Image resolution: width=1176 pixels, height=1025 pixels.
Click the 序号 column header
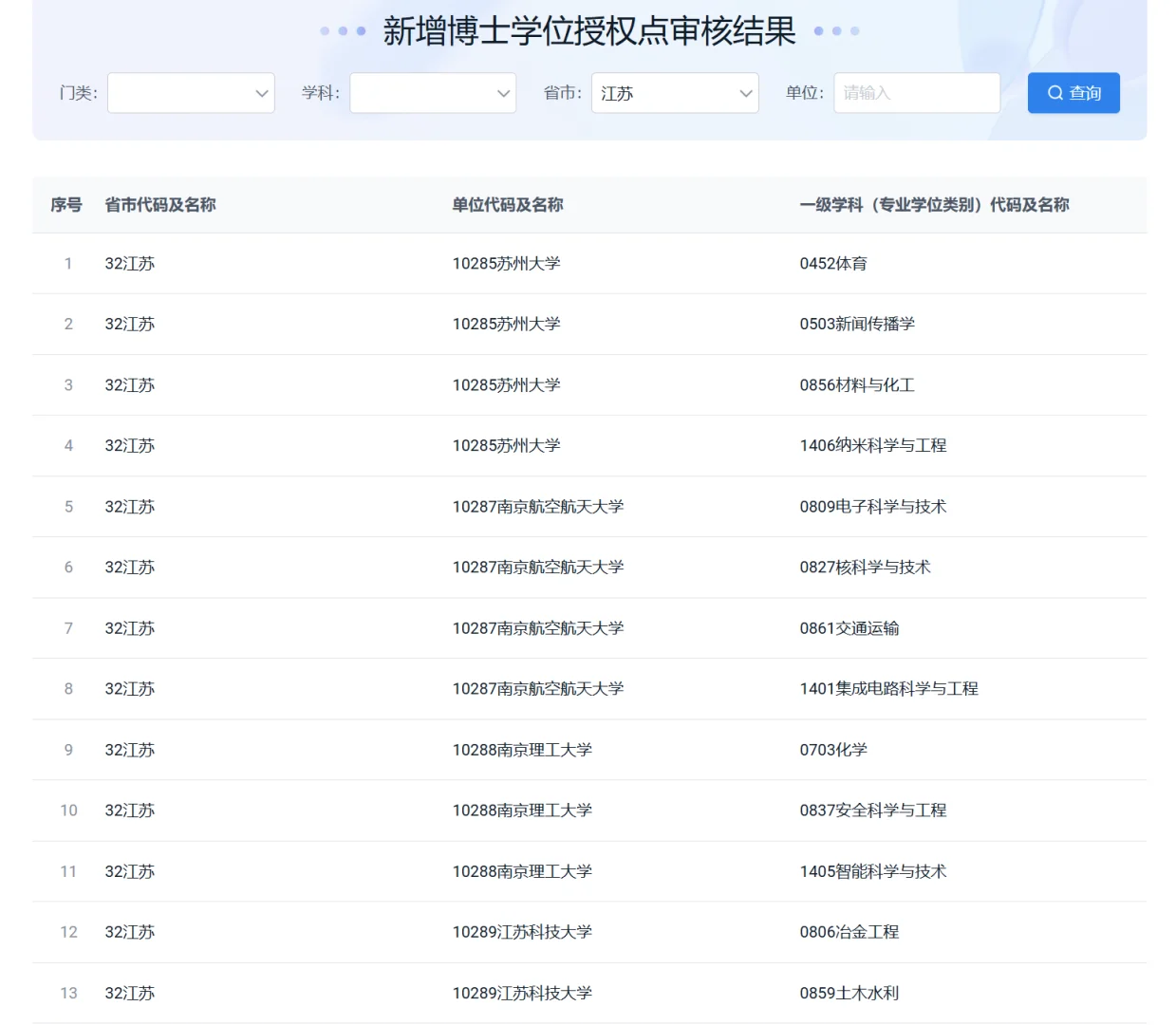(66, 205)
